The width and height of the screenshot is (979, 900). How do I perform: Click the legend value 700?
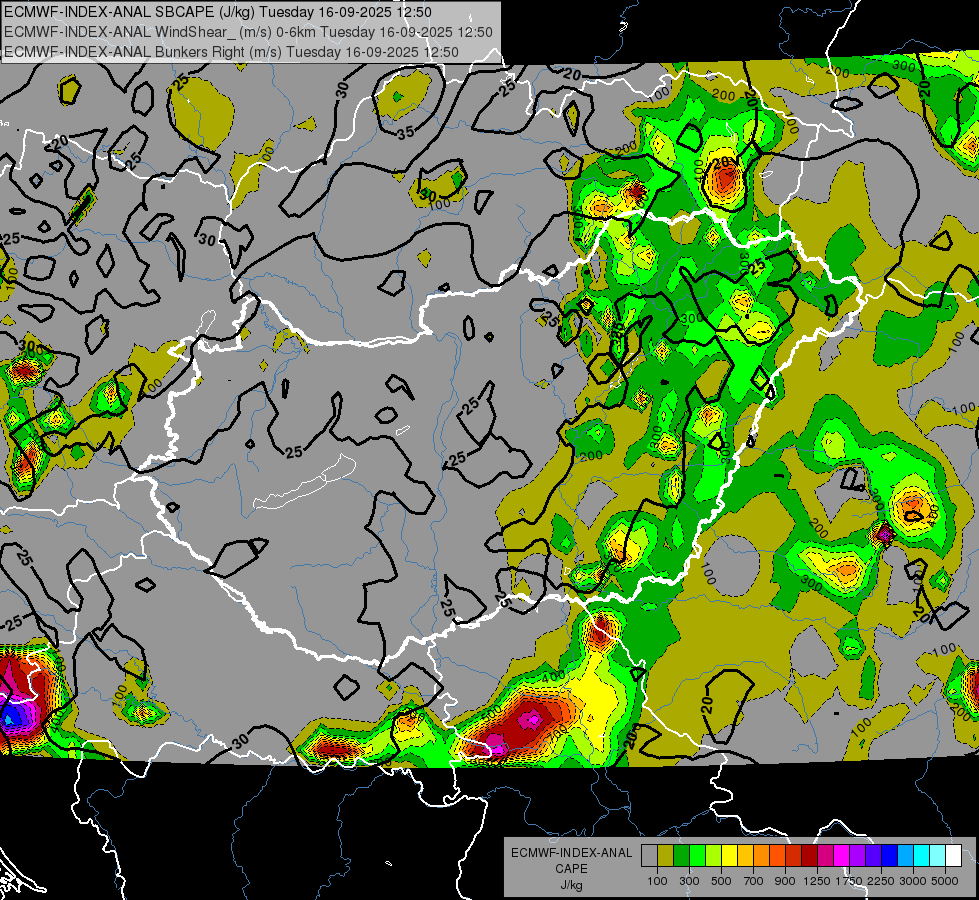pos(754,881)
